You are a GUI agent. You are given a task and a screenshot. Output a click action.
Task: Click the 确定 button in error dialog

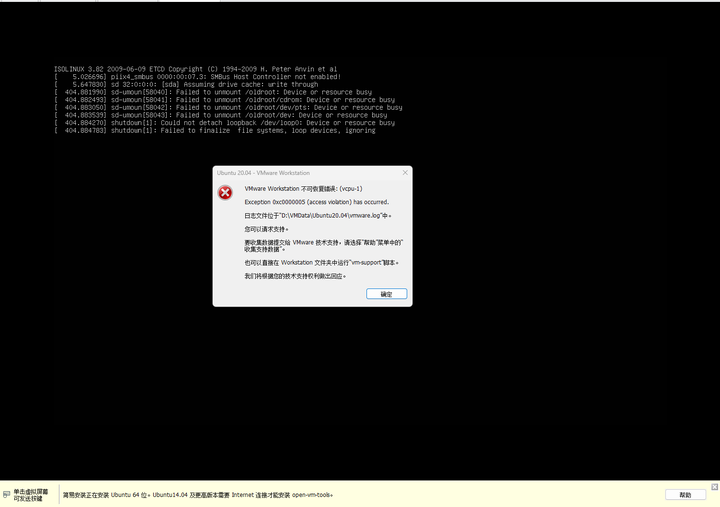click(x=386, y=294)
